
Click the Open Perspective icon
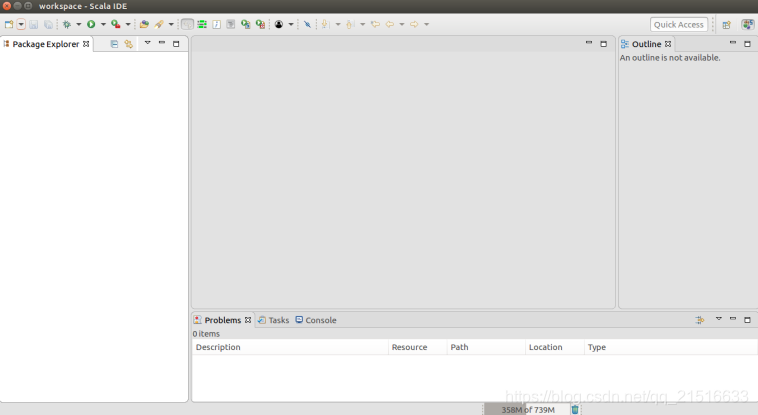tap(727, 25)
